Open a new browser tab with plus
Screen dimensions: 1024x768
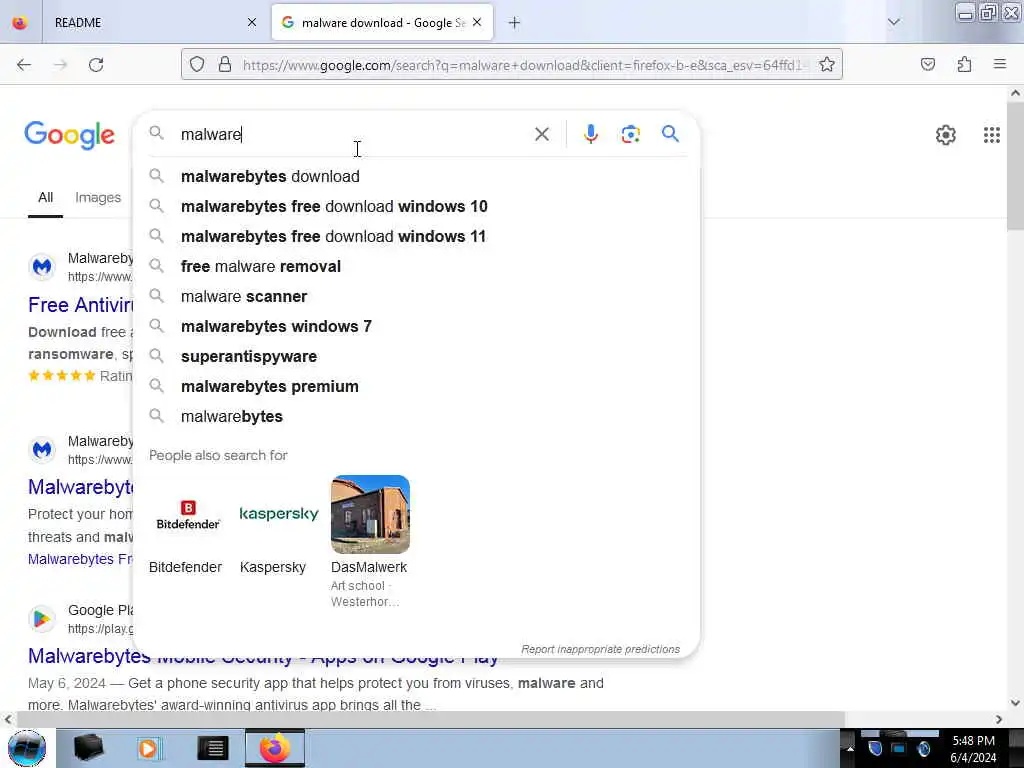pos(514,23)
